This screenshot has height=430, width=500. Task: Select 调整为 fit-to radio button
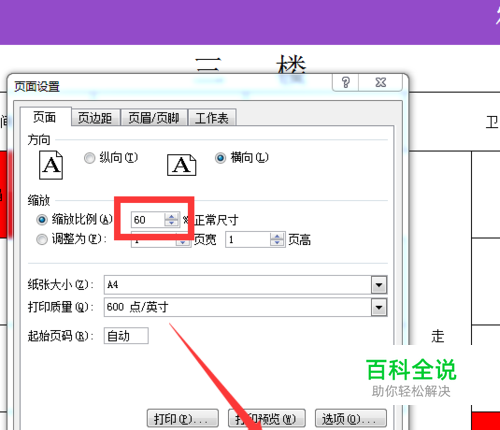[x=42, y=239]
